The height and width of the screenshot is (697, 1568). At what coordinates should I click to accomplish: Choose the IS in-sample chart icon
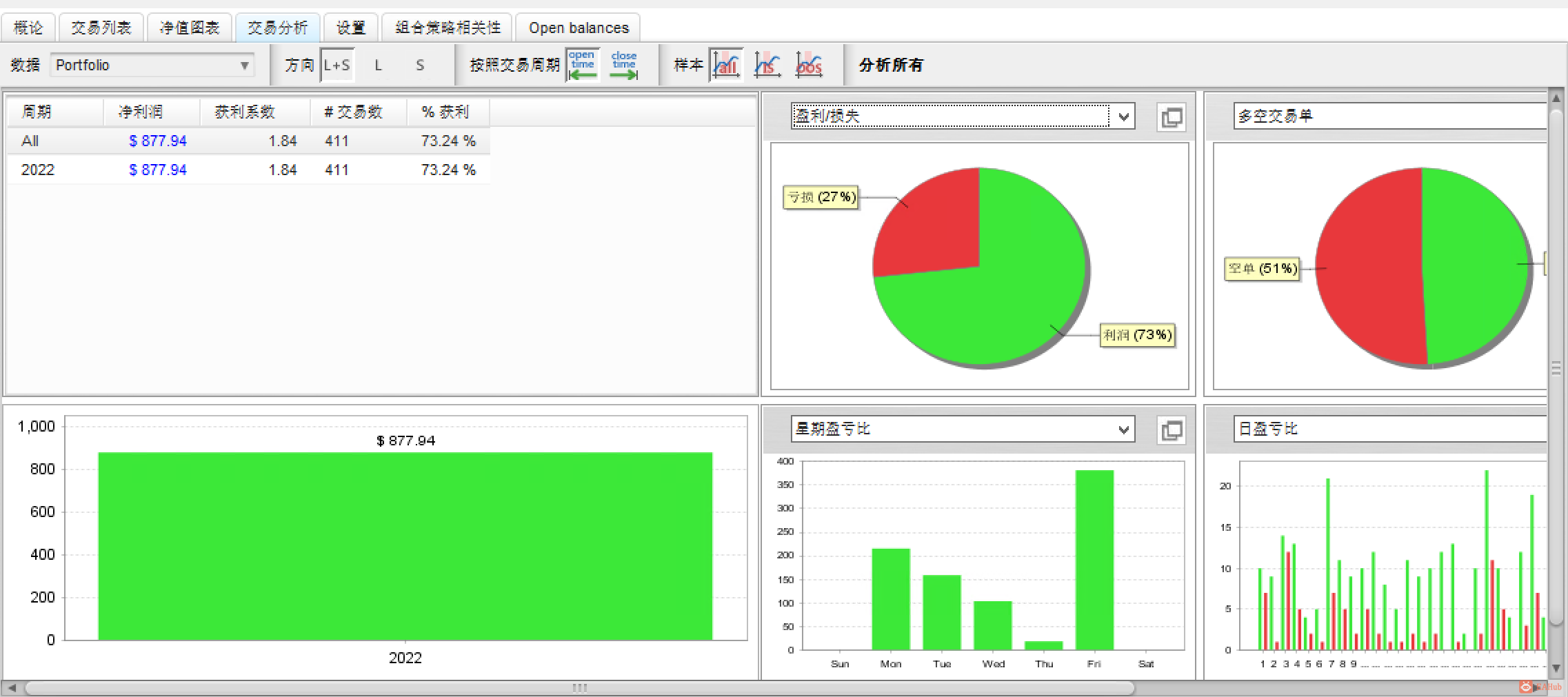767,65
